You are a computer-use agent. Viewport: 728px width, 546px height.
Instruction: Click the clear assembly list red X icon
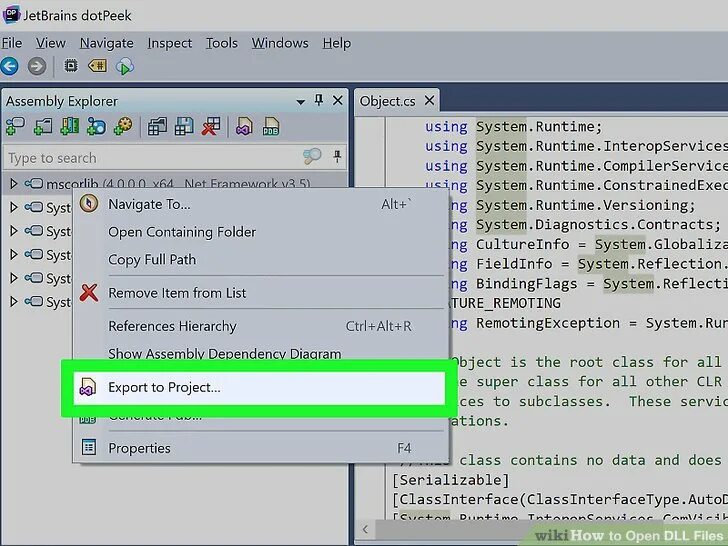(x=211, y=126)
